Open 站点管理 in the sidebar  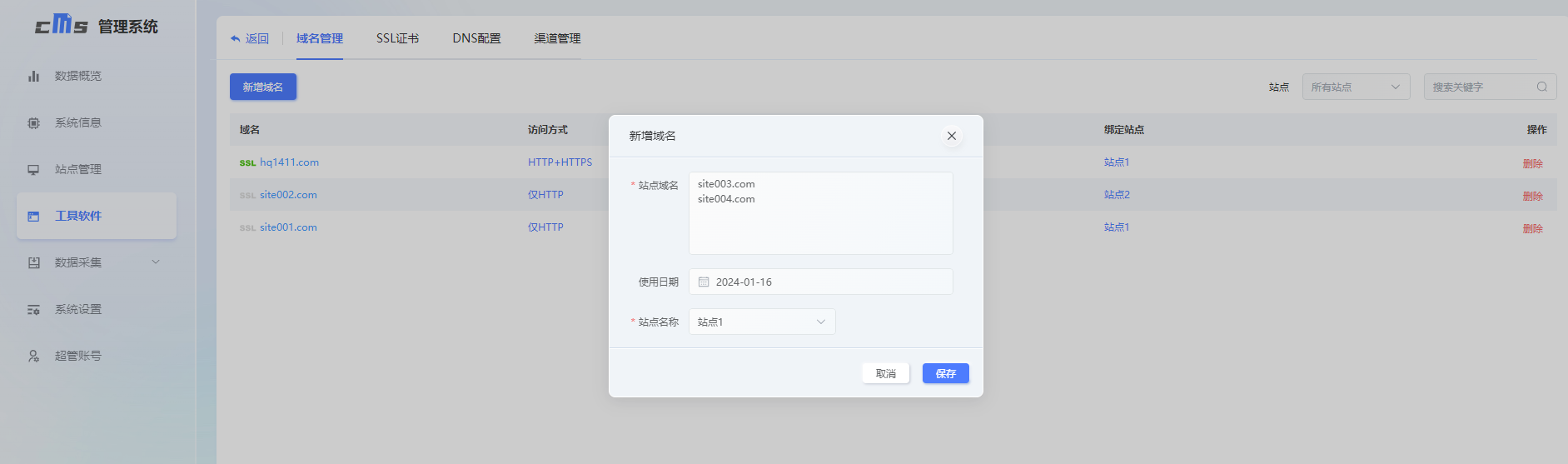pyautogui.click(x=97, y=169)
